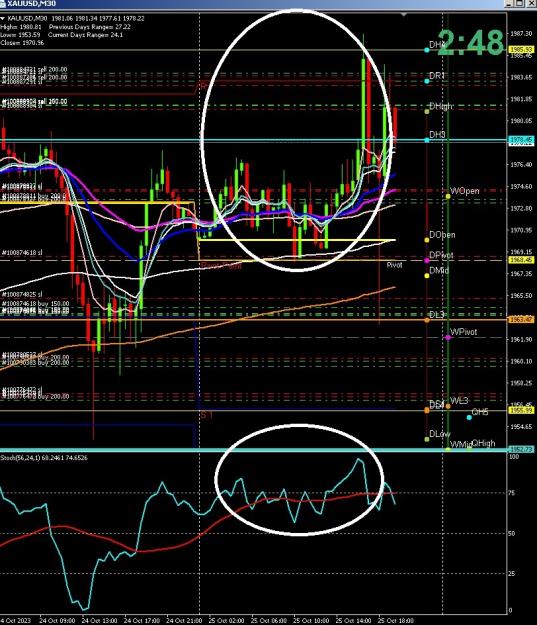Click the Stoch(56,24,1) indicator label

19,458
